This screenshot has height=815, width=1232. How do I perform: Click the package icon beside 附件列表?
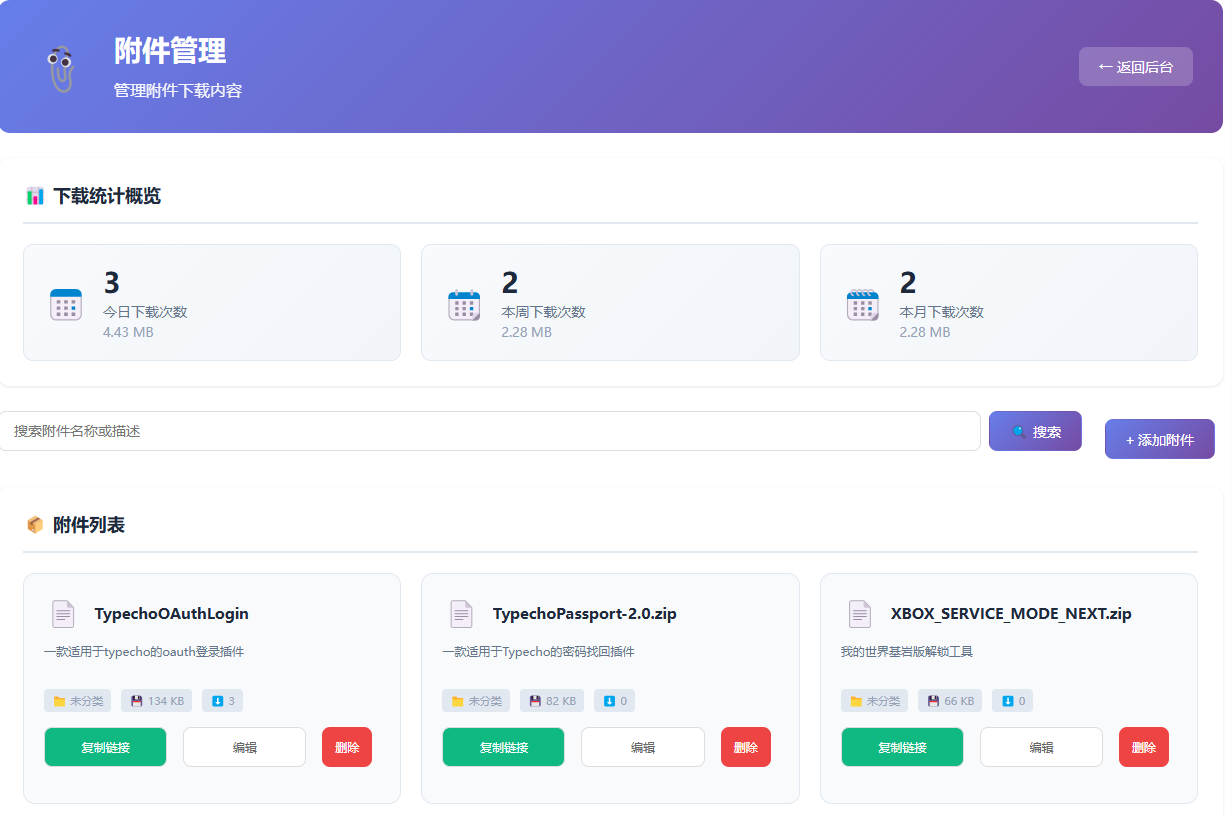pyautogui.click(x=35, y=525)
